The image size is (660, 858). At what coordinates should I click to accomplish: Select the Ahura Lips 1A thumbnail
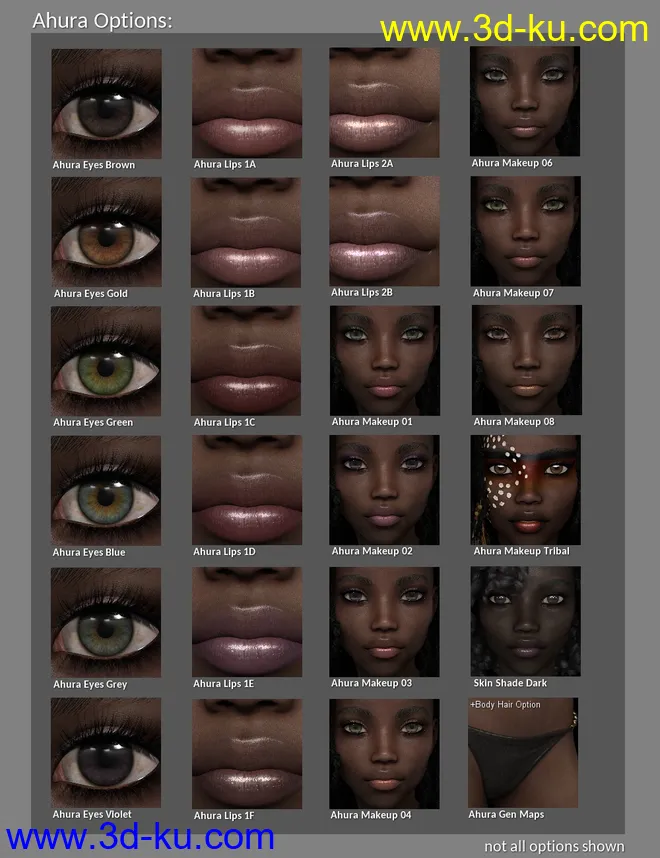coord(246,103)
